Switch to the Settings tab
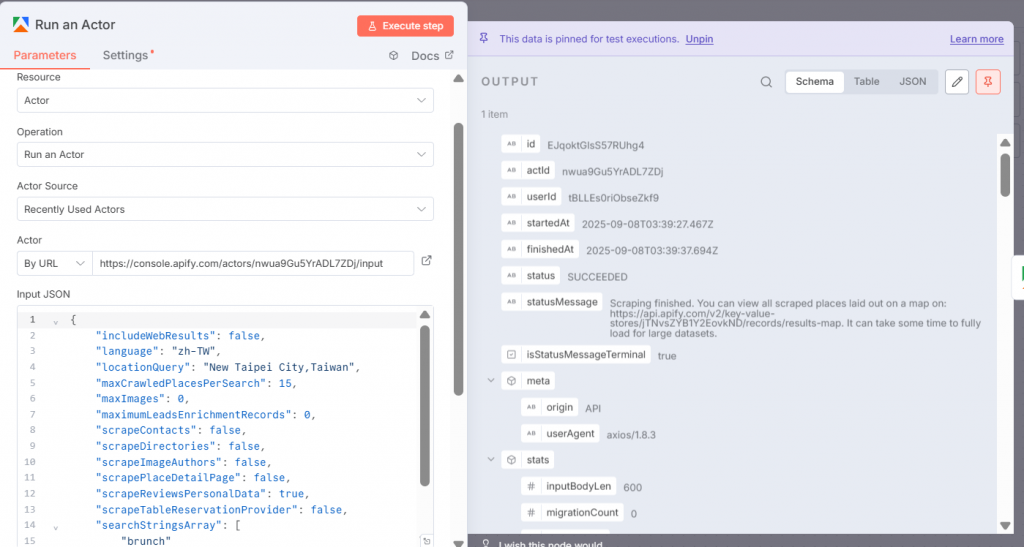1024x547 pixels. (125, 55)
